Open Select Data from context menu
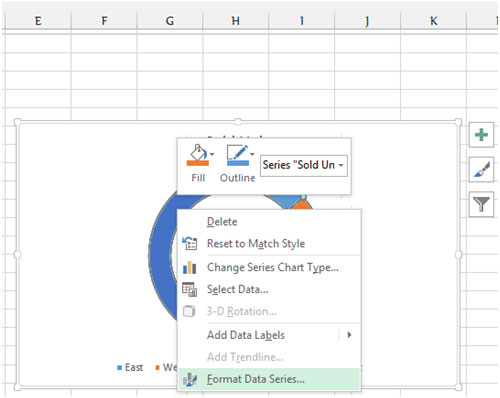This screenshot has height=398, width=500. [x=269, y=289]
